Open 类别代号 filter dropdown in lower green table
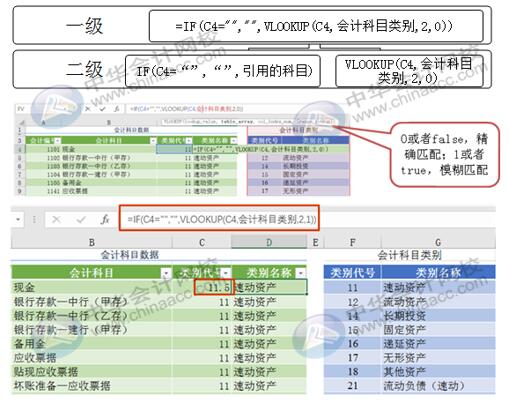The width and height of the screenshot is (509, 402). (226, 273)
